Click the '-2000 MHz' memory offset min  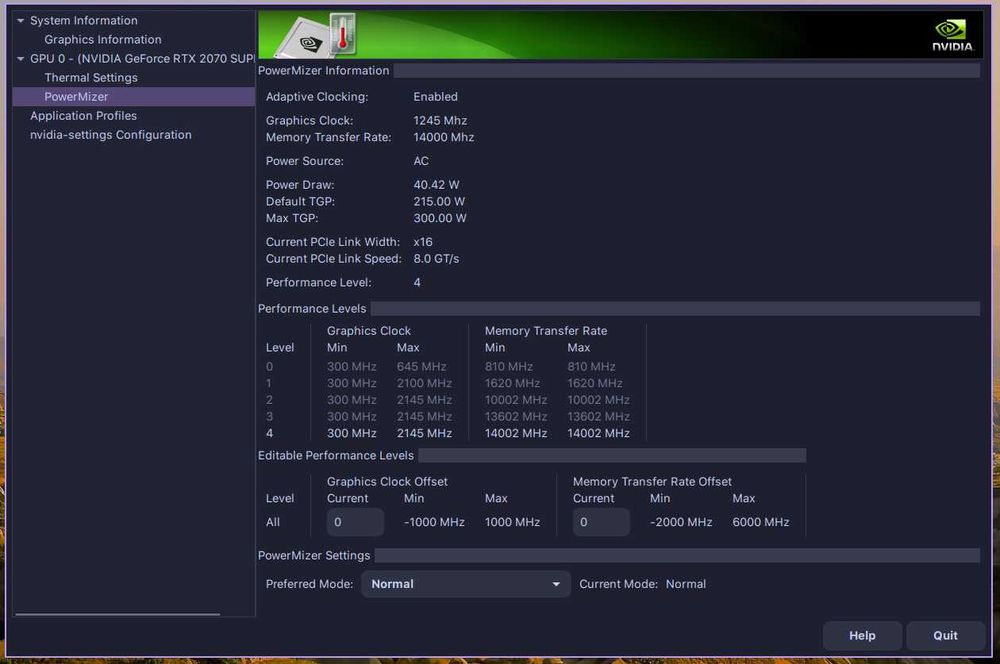[681, 522]
